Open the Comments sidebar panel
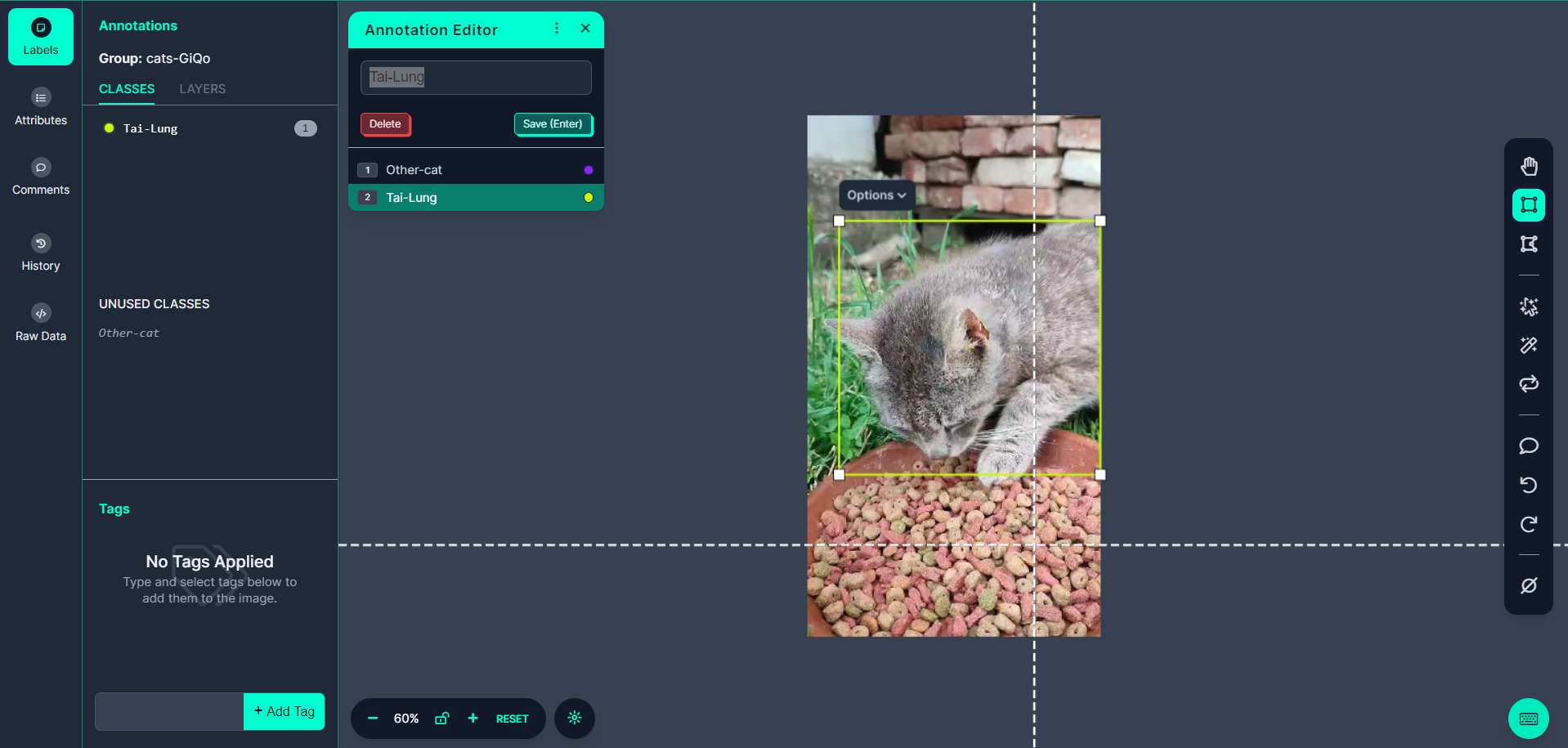 tap(41, 177)
